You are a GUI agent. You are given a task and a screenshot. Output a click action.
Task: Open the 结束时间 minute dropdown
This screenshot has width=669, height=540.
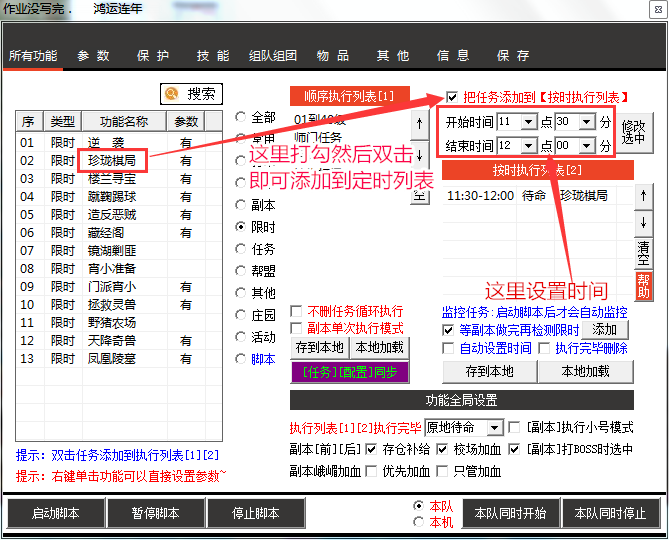(588, 146)
